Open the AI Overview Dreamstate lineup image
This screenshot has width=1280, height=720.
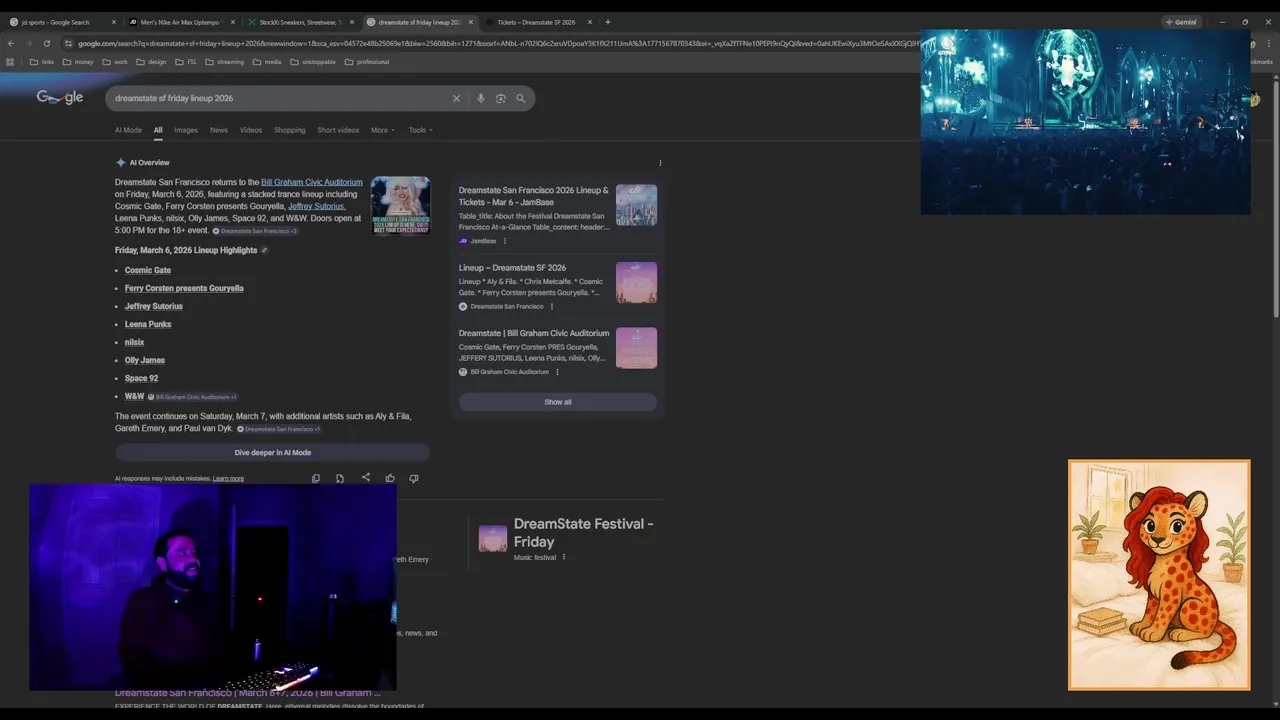point(400,206)
